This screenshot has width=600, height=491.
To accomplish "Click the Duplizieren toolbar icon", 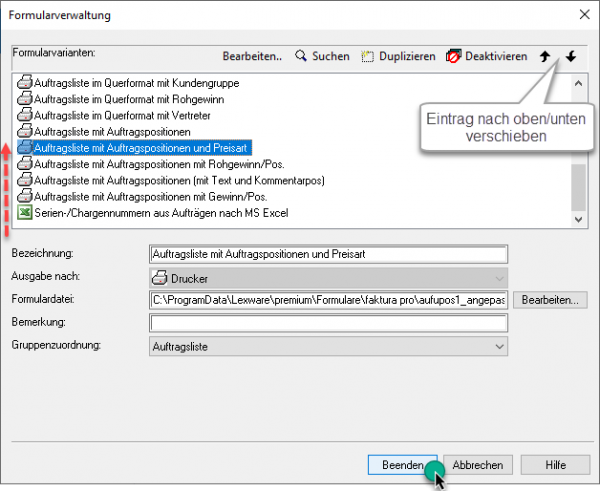I will click(x=367, y=56).
